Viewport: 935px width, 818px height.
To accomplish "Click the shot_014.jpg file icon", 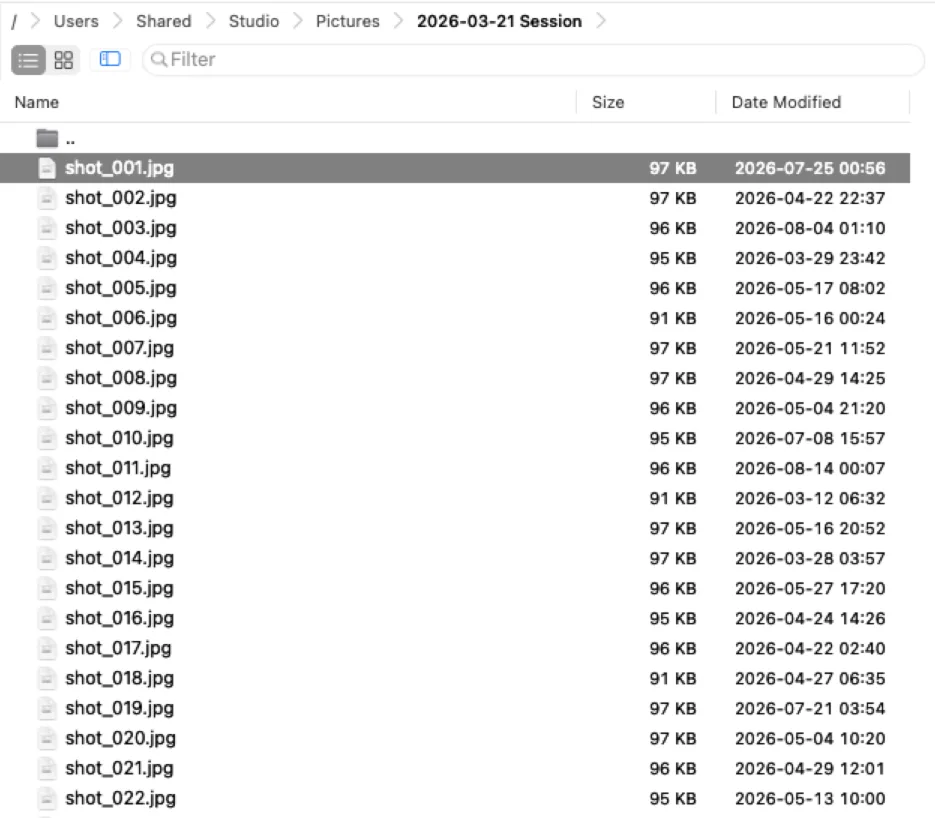I will 47,558.
